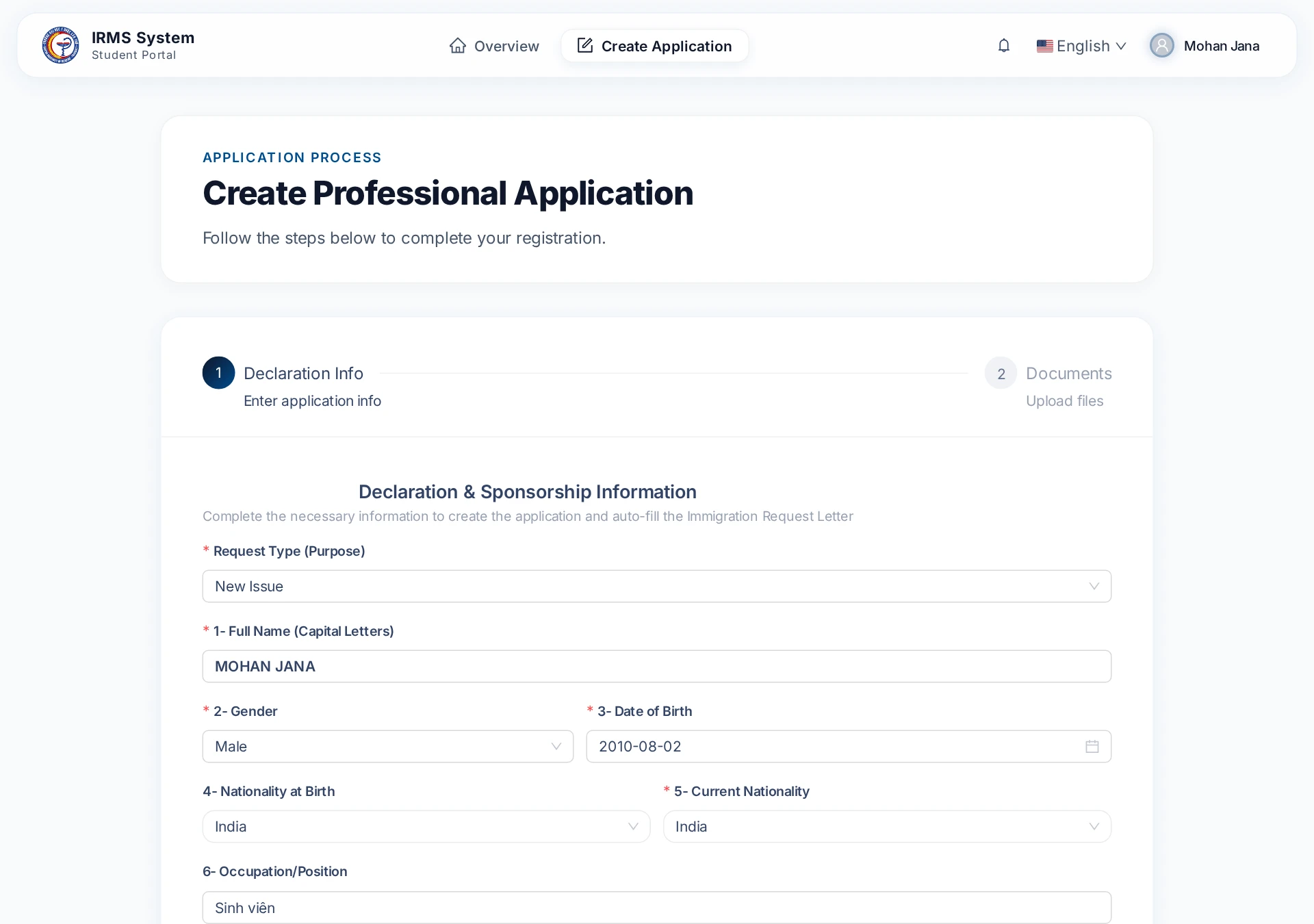Open the notifications bell
This screenshot has width=1314, height=924.
click(x=1004, y=46)
